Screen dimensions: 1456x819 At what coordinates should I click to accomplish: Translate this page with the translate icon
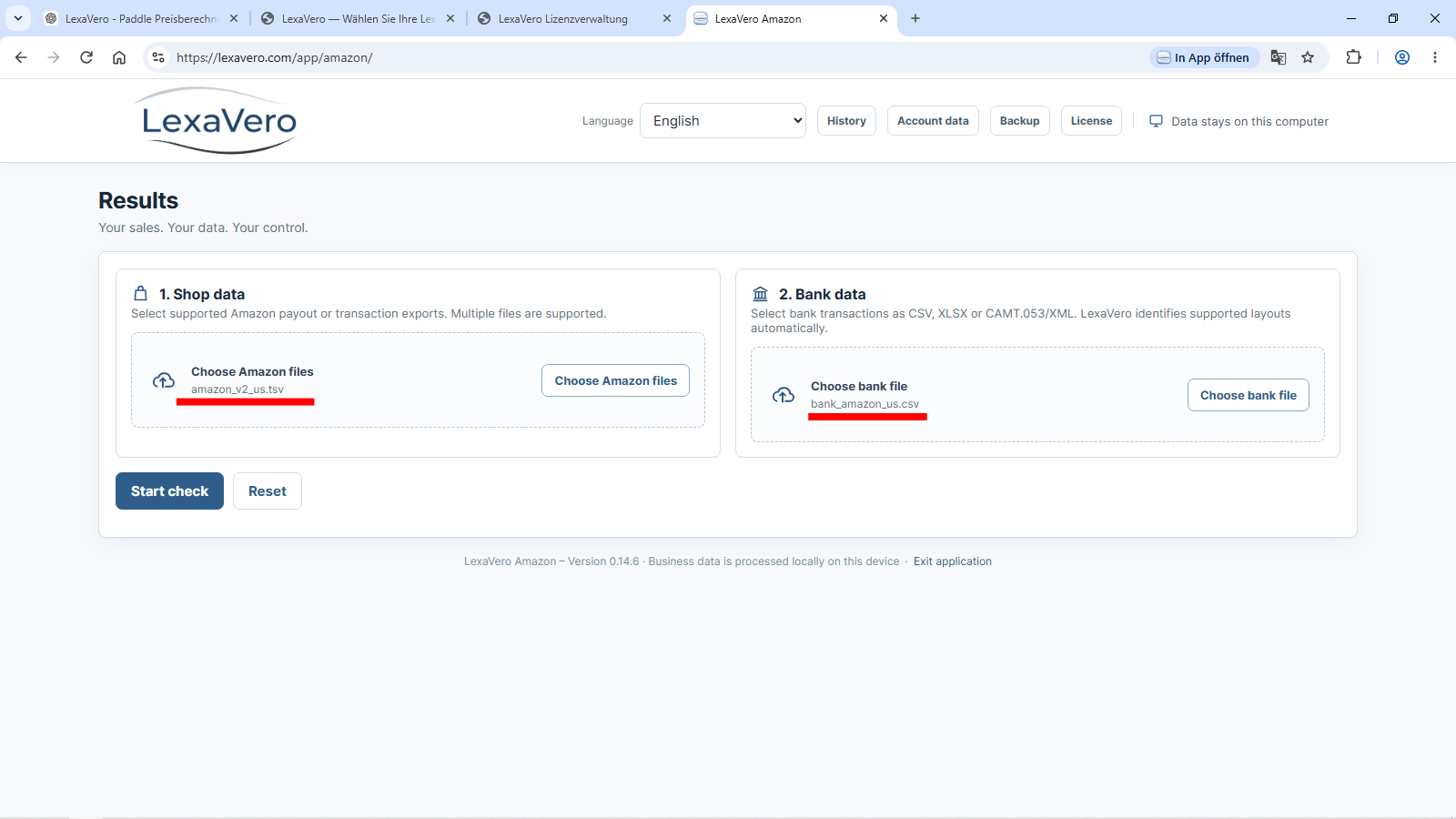pos(1279,57)
